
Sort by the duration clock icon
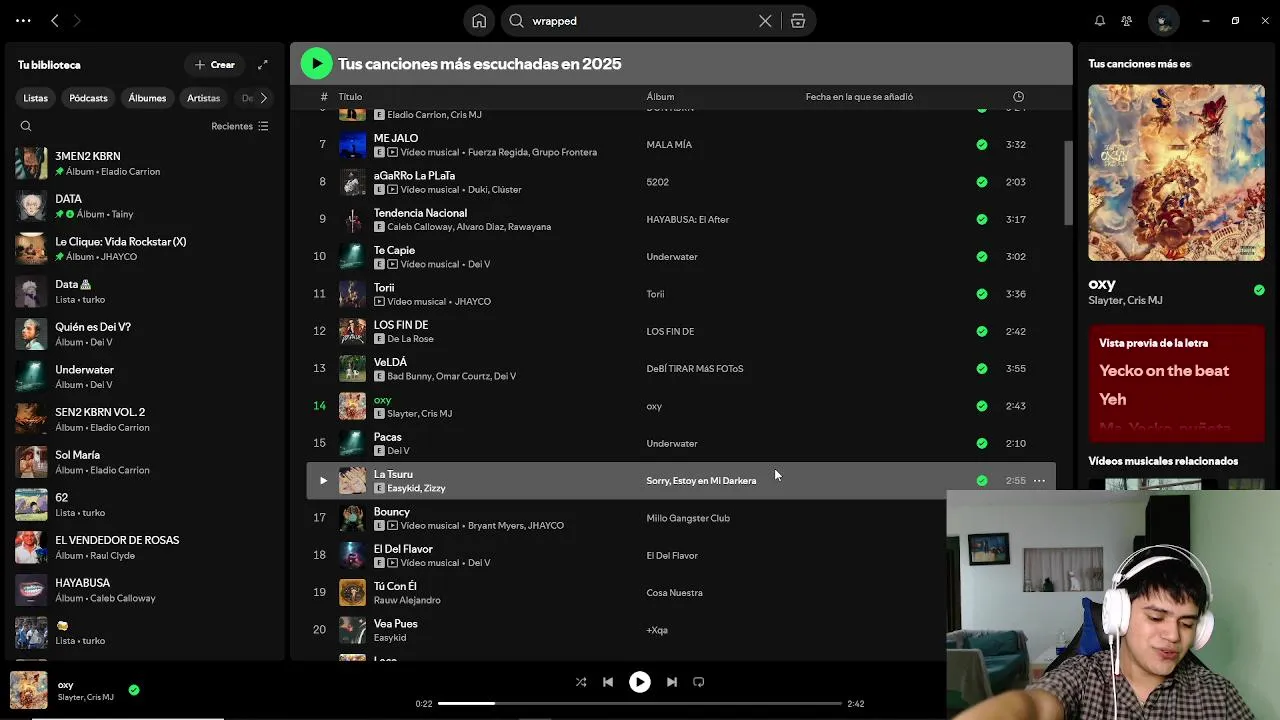point(1018,97)
